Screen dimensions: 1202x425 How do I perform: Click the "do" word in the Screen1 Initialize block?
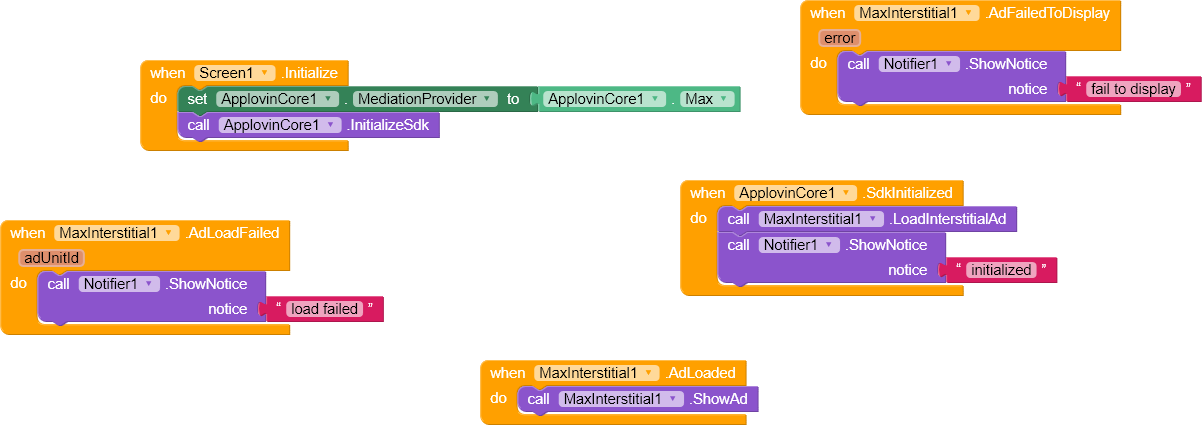click(159, 98)
